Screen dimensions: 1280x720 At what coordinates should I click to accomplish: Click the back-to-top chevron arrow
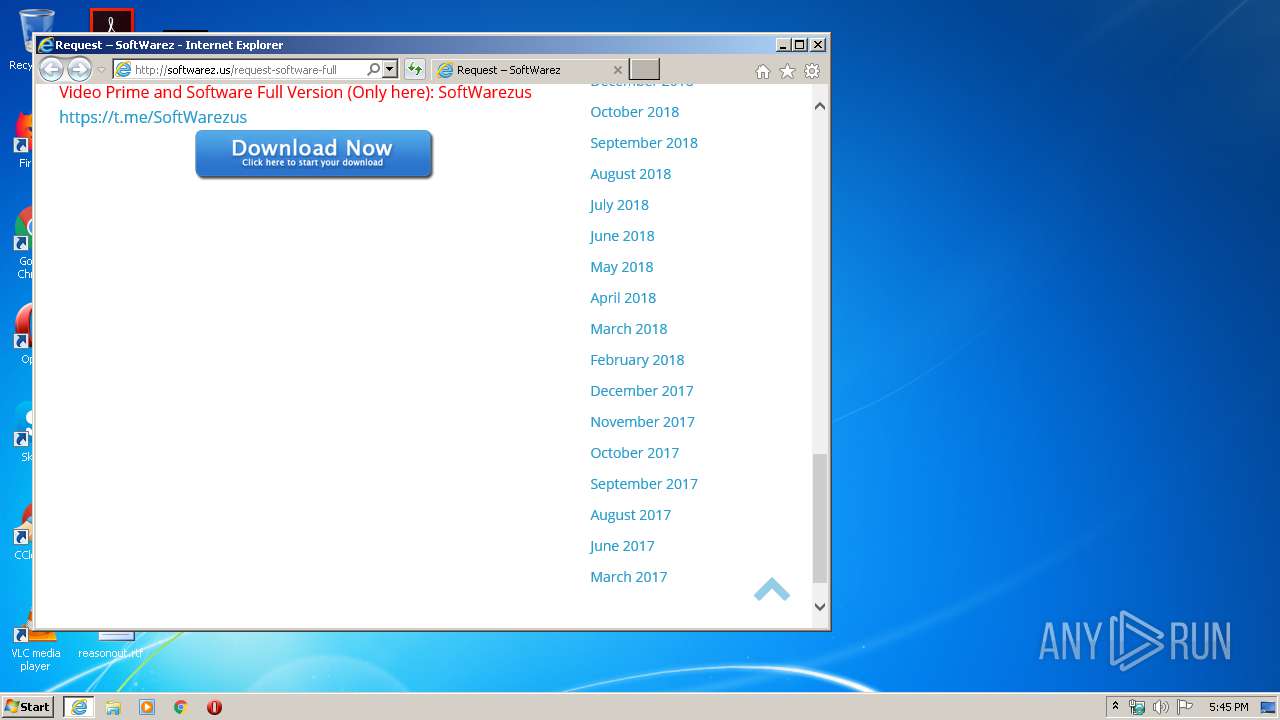[x=772, y=589]
